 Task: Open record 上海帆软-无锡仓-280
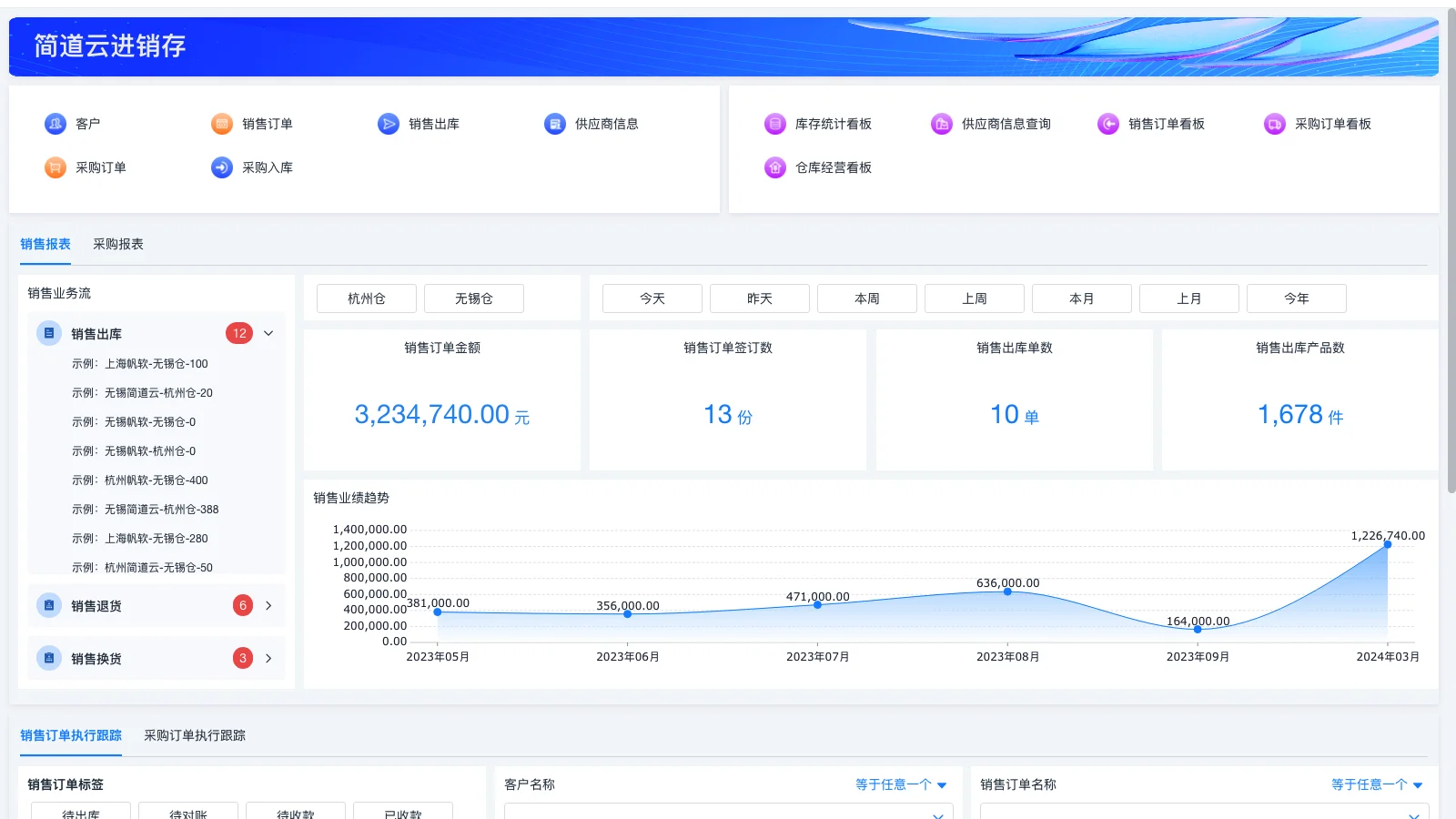pyautogui.click(x=140, y=539)
